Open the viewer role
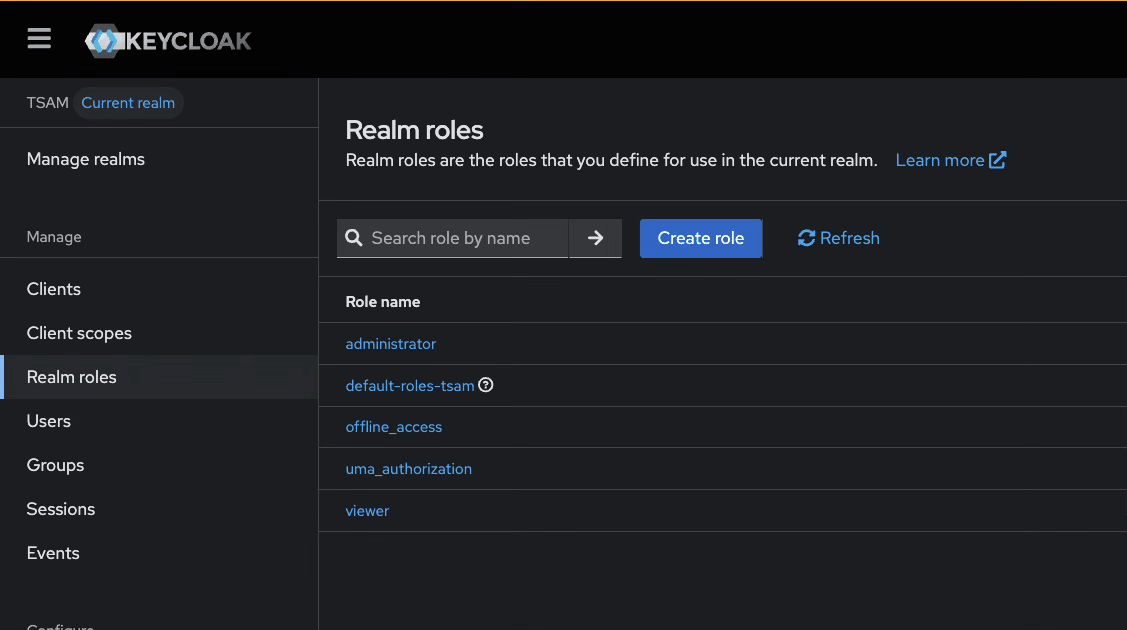The image size is (1127, 630). click(x=367, y=511)
